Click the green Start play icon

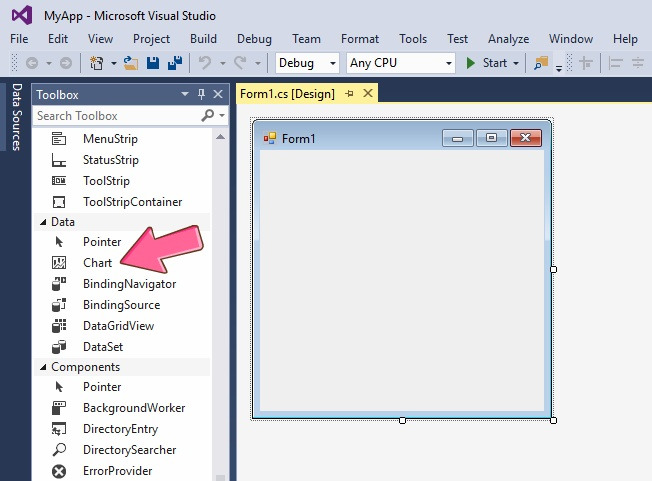click(471, 63)
